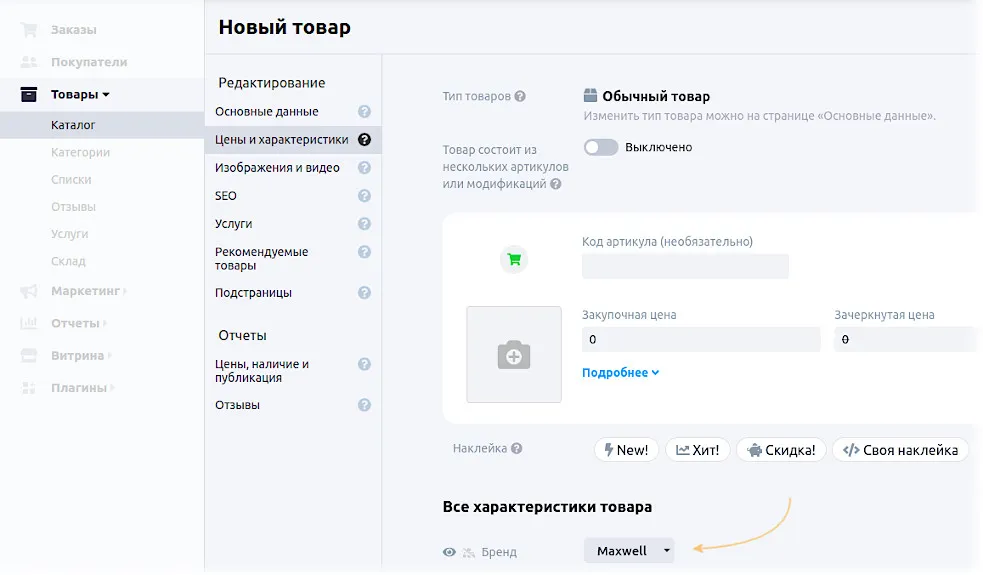Open Заказы in the sidebar
This screenshot has width=983, height=575.
click(x=73, y=29)
